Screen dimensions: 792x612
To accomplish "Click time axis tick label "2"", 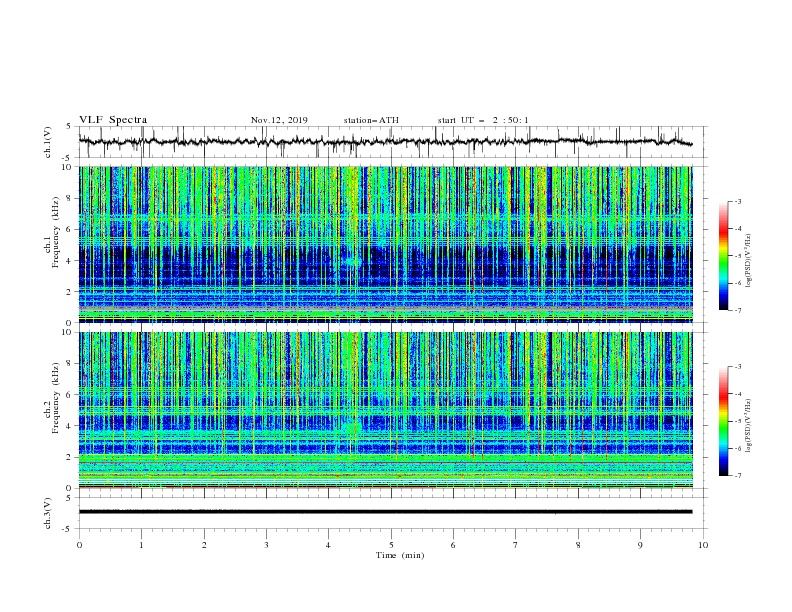I will (204, 545).
